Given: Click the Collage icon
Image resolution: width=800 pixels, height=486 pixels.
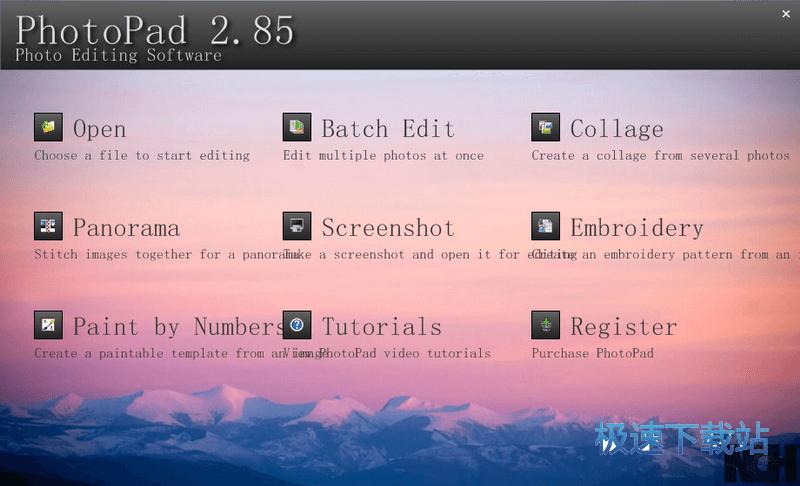Looking at the screenshot, I should click(x=545, y=127).
